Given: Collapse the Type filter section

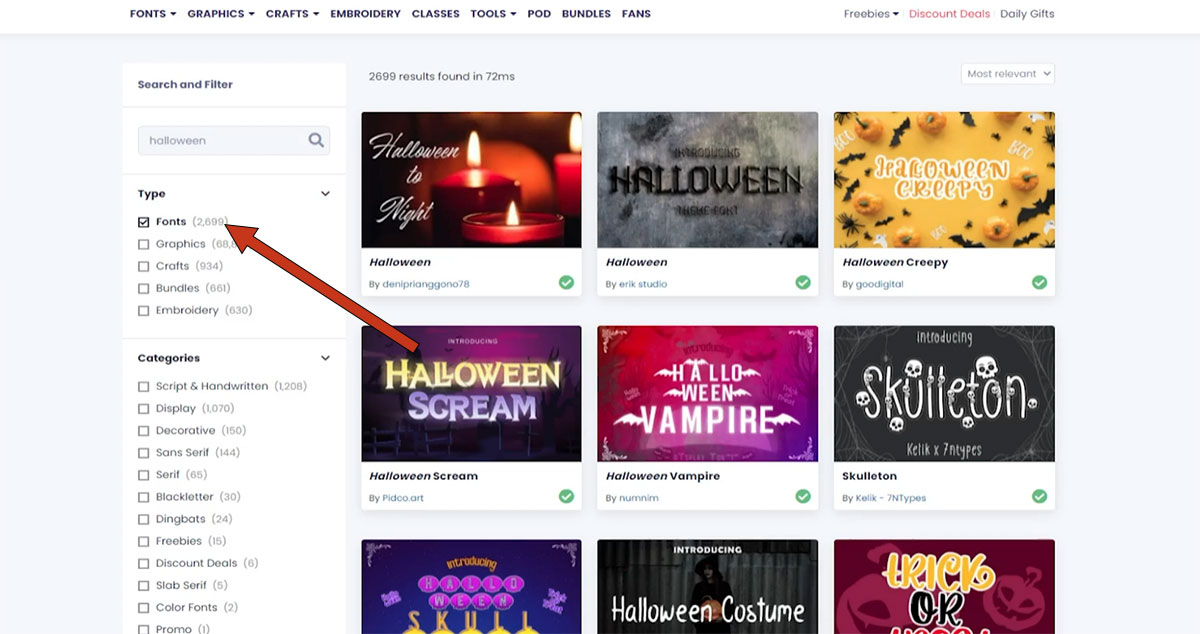Looking at the screenshot, I should (325, 193).
